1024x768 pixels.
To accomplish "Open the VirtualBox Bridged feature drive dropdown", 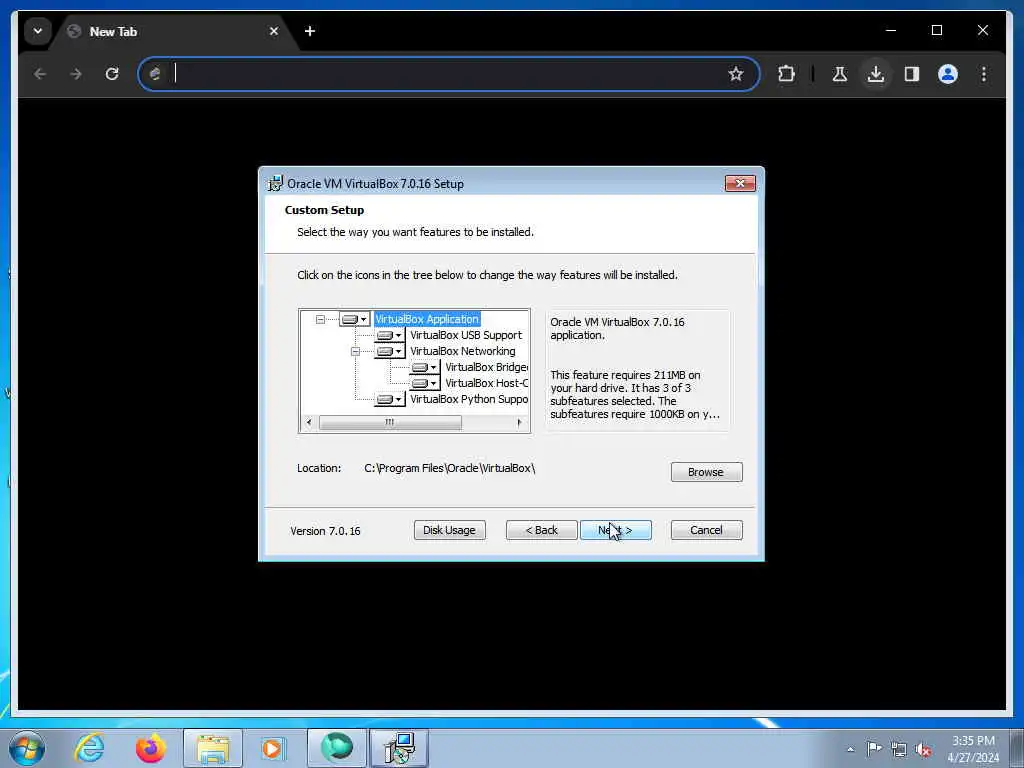I will [424, 367].
